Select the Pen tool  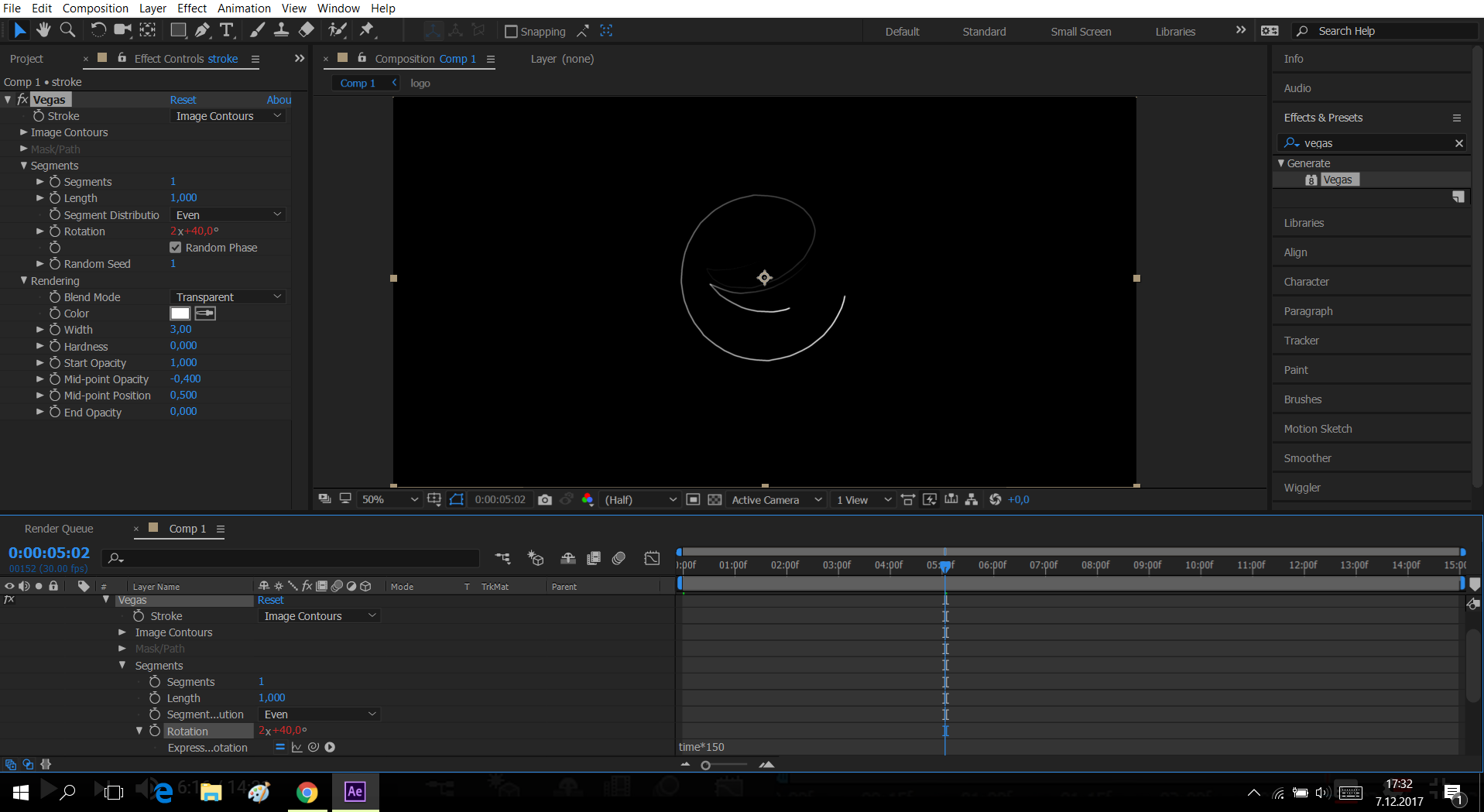coord(202,30)
